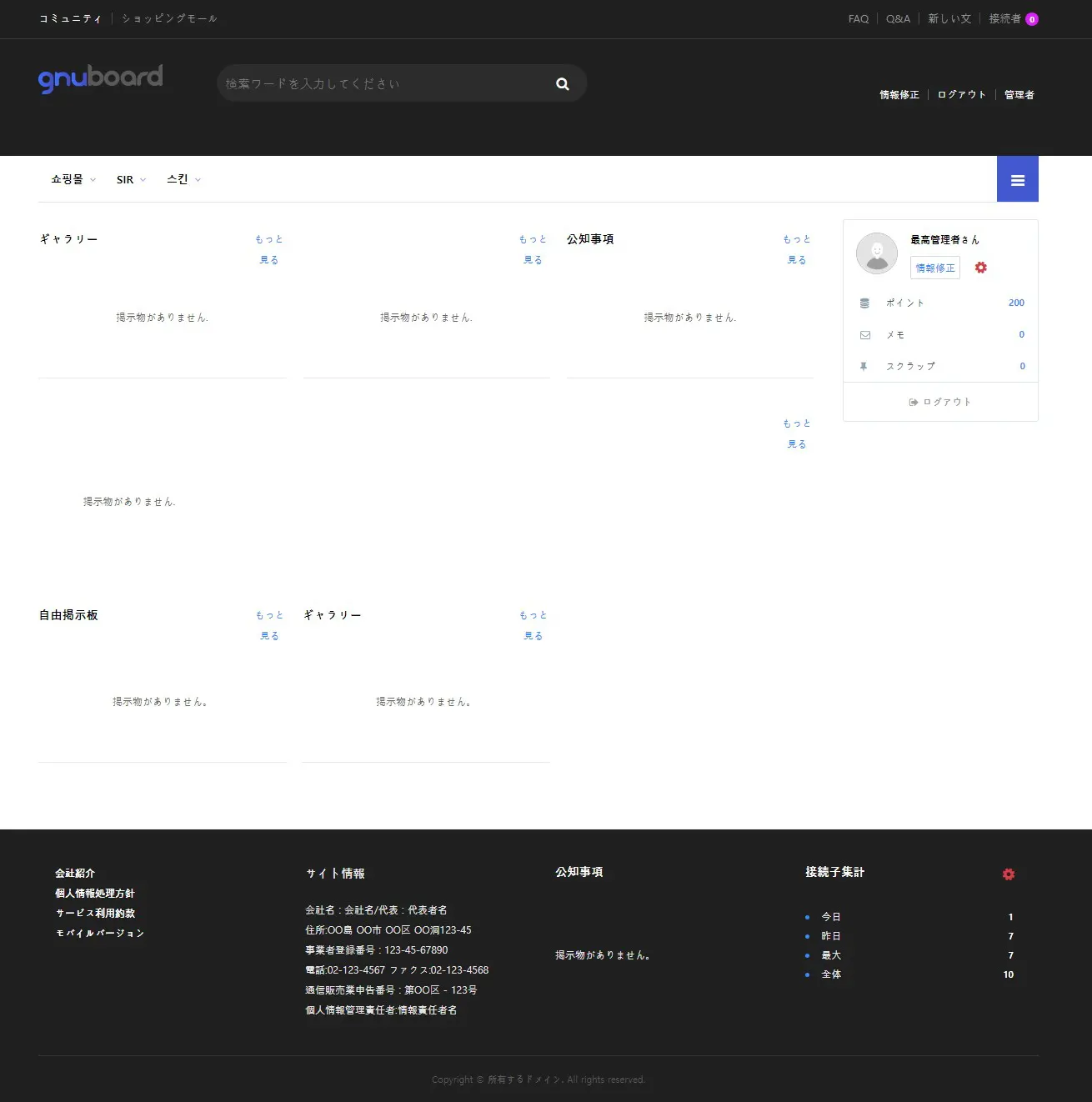
Task: Switch to the ショッピングモール tab
Action: 169,18
